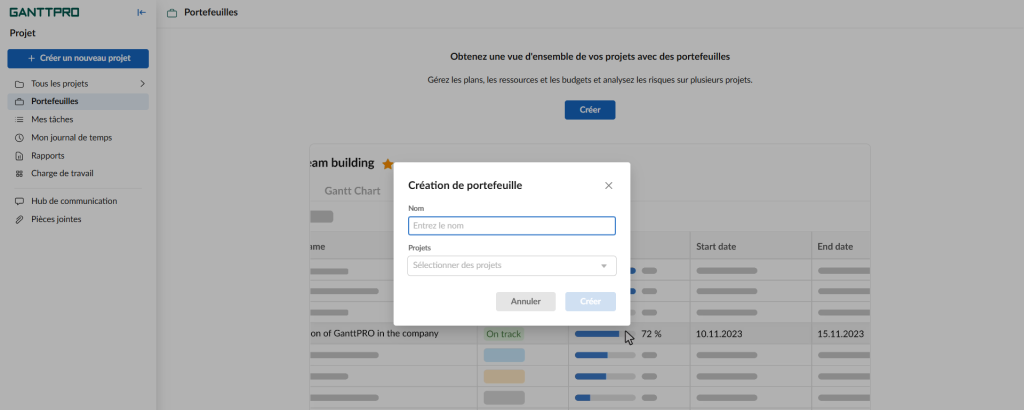1024x410 pixels.
Task: Click the GanttPRO logo
Action: click(44, 12)
